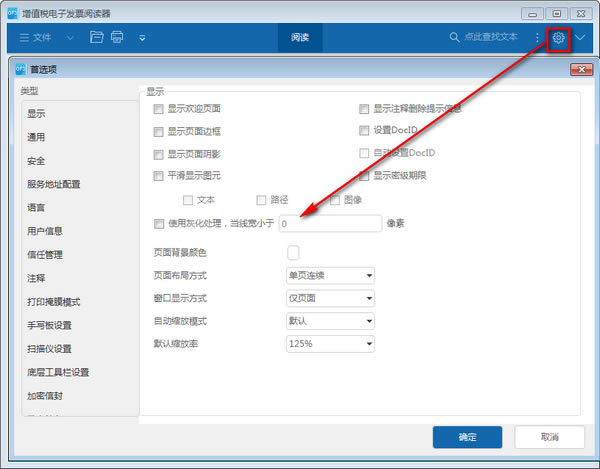600x469 pixels.
Task: Click the search magnifier icon
Action: coord(454,37)
